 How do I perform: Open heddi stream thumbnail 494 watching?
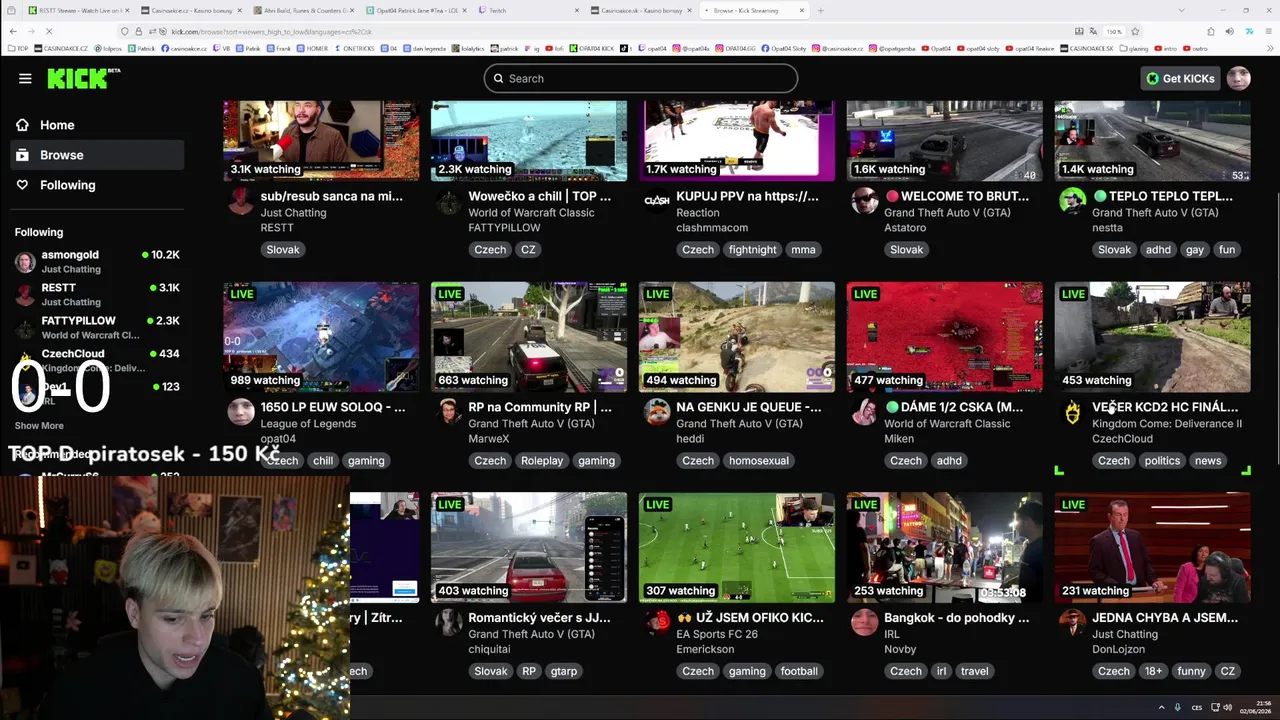[737, 337]
